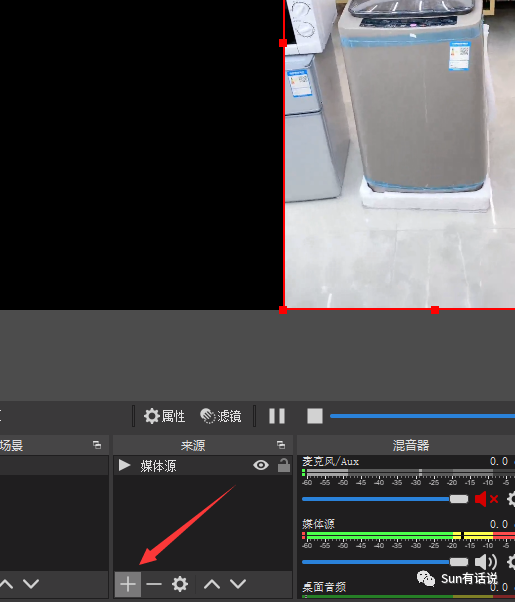This screenshot has height=602, width=515.
Task: Open 滤镜 (filters) in the toolbar
Action: tap(221, 416)
